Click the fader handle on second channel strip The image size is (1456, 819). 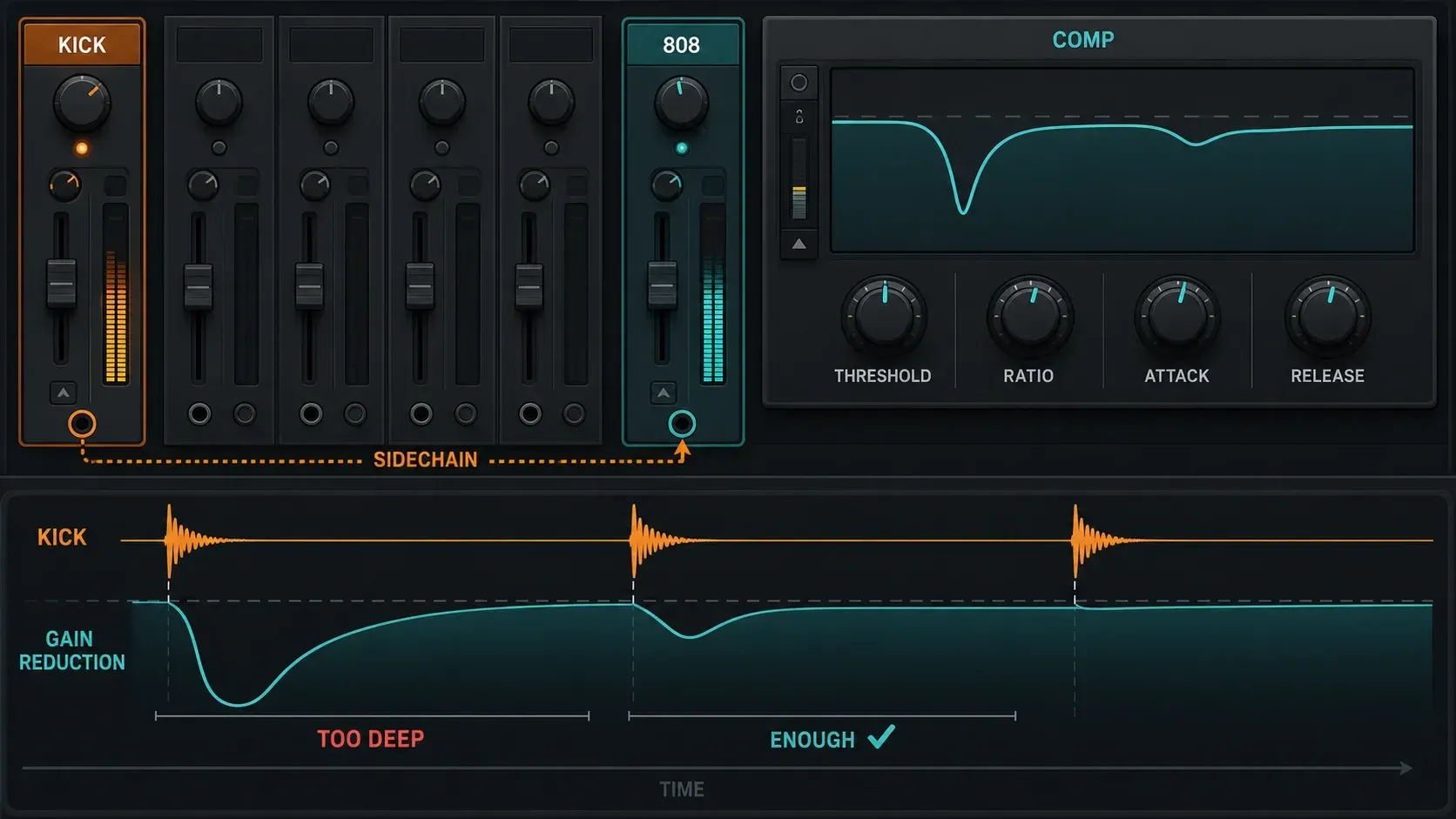[199, 285]
